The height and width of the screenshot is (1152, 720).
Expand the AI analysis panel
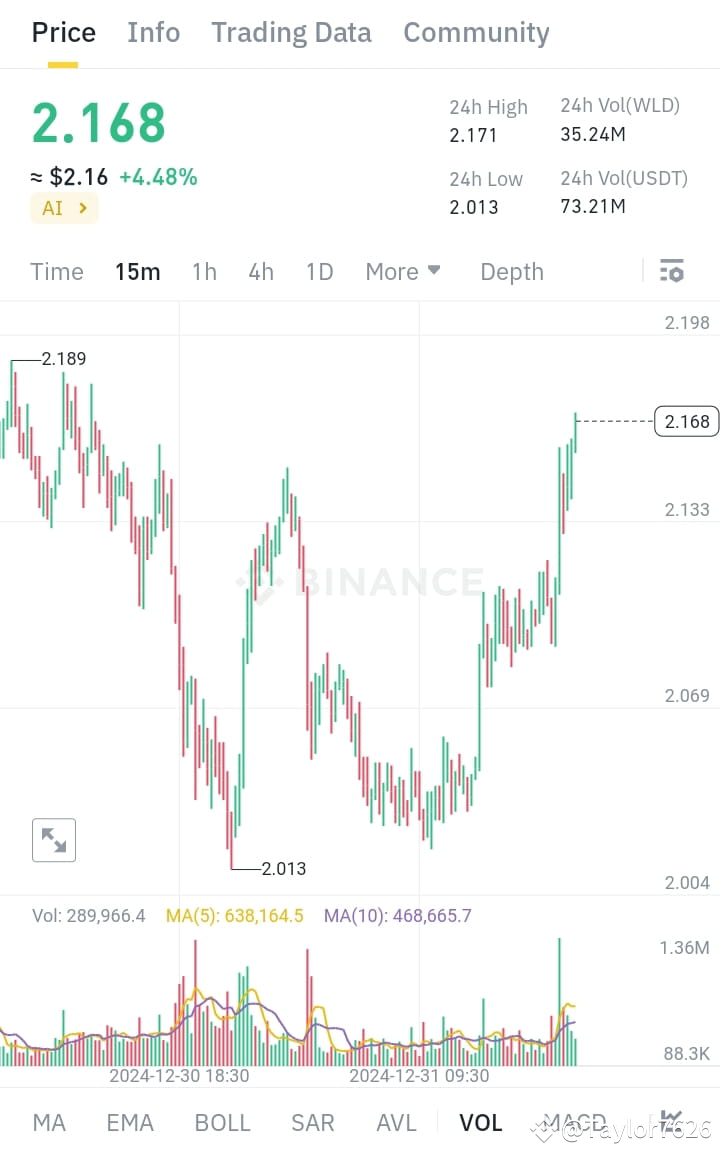coord(64,208)
